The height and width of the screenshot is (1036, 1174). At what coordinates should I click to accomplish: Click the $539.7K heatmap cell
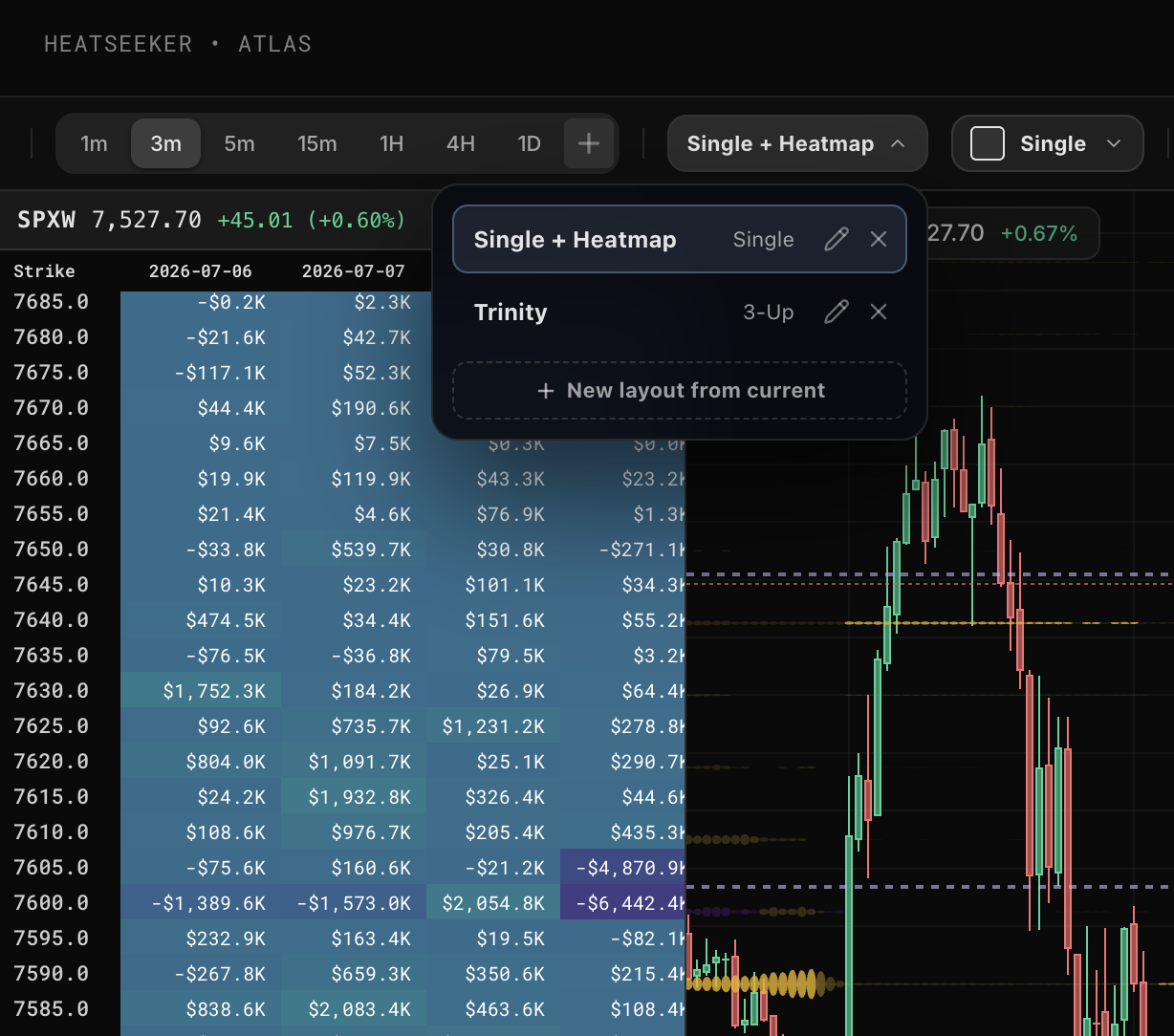click(x=354, y=549)
